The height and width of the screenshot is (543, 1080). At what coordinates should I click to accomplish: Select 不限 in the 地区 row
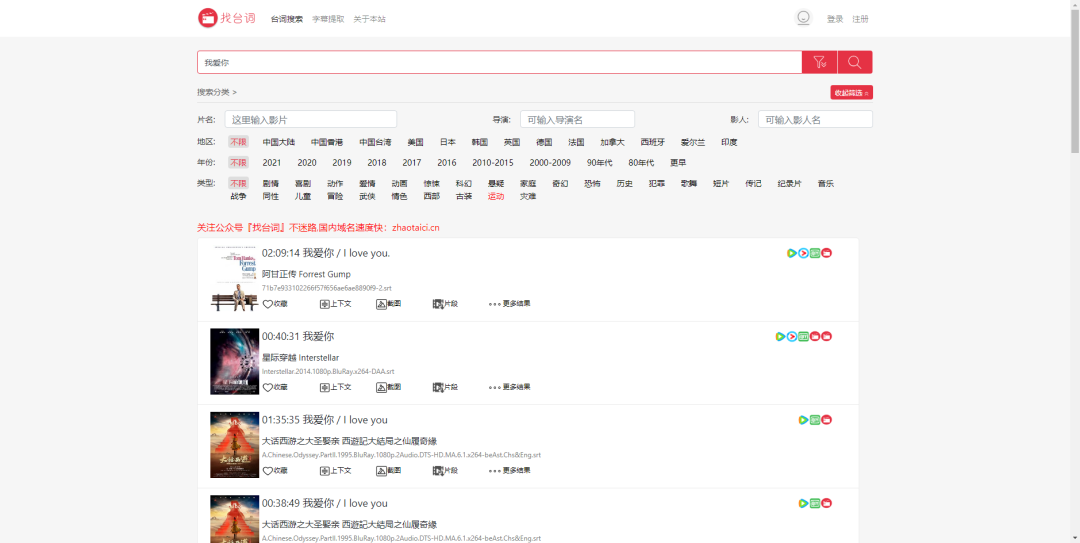238,142
